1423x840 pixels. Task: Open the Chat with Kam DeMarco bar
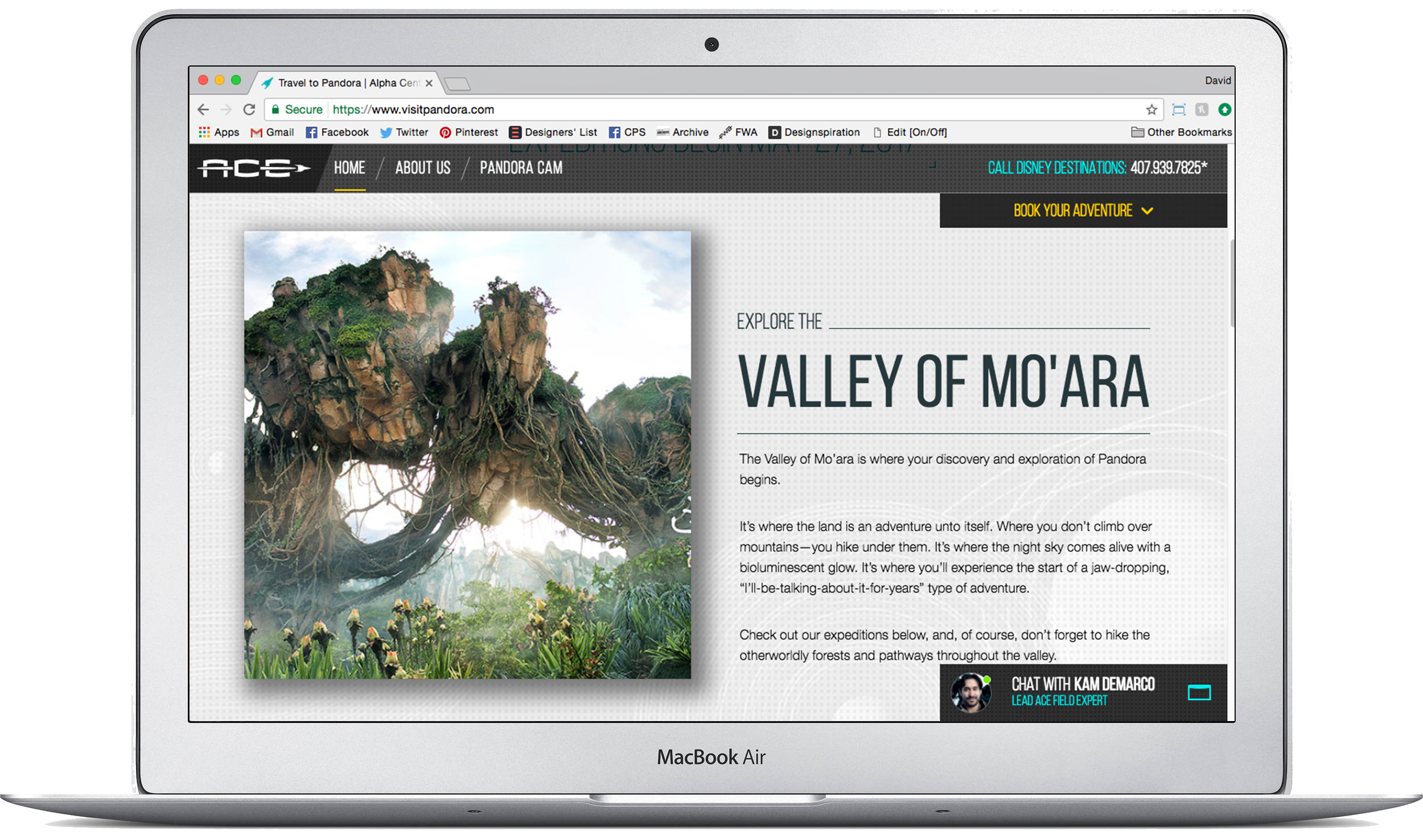[1083, 693]
